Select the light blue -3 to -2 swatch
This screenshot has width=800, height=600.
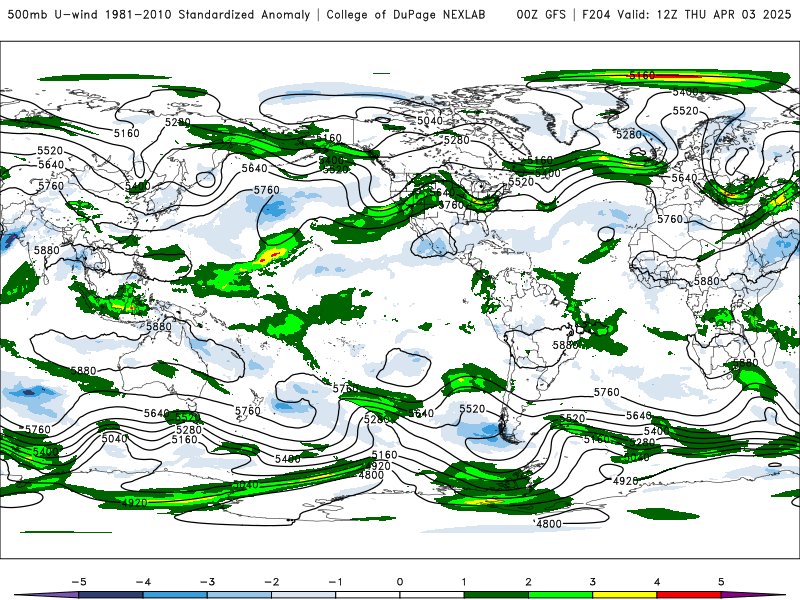click(x=239, y=595)
